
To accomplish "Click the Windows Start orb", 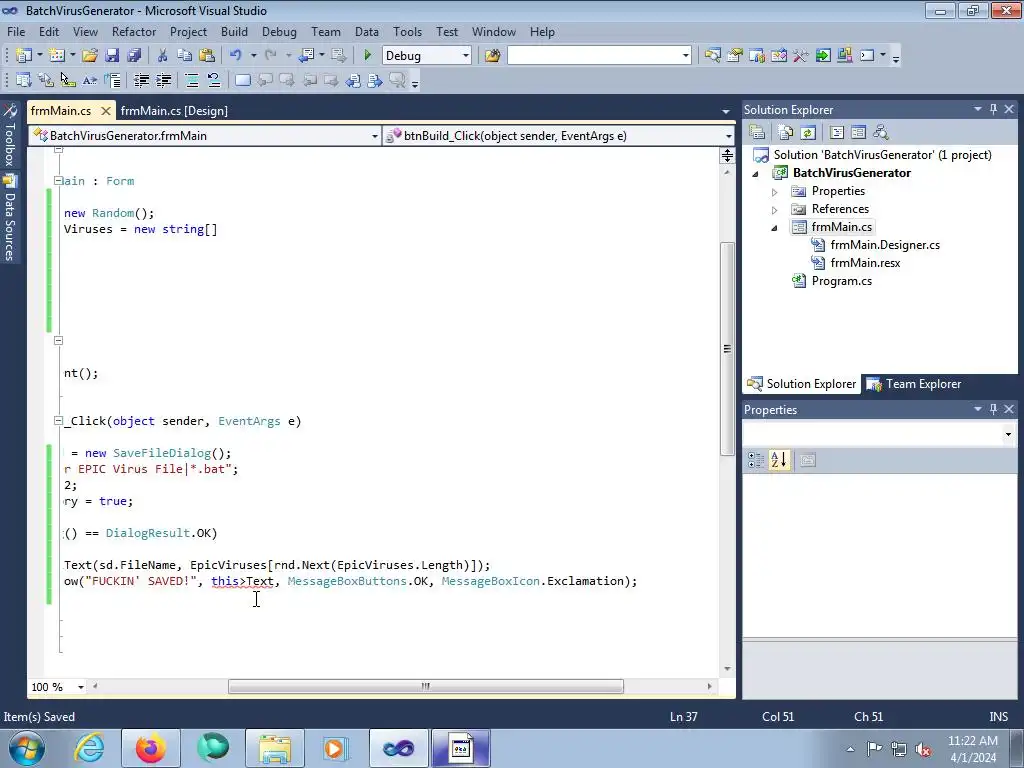I will point(27,748).
